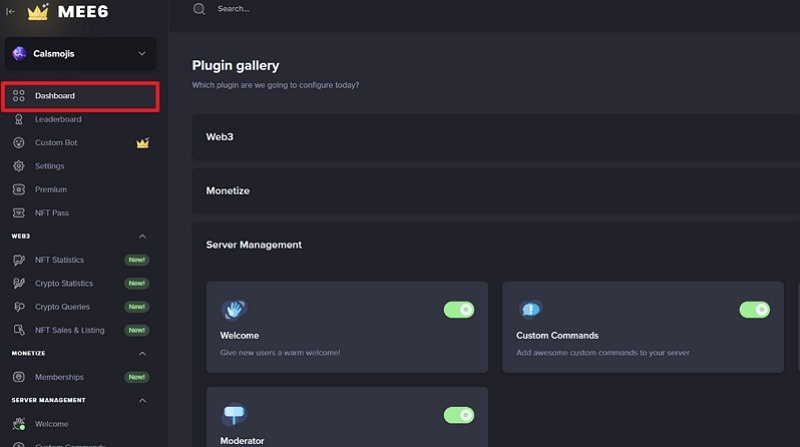Click the MEE6 wordmark text
This screenshot has width=800, height=447.
(x=83, y=11)
